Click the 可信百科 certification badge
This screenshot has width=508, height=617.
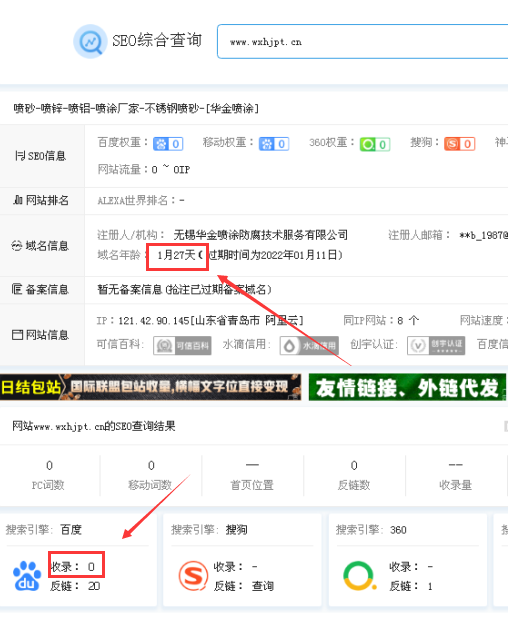pos(182,345)
